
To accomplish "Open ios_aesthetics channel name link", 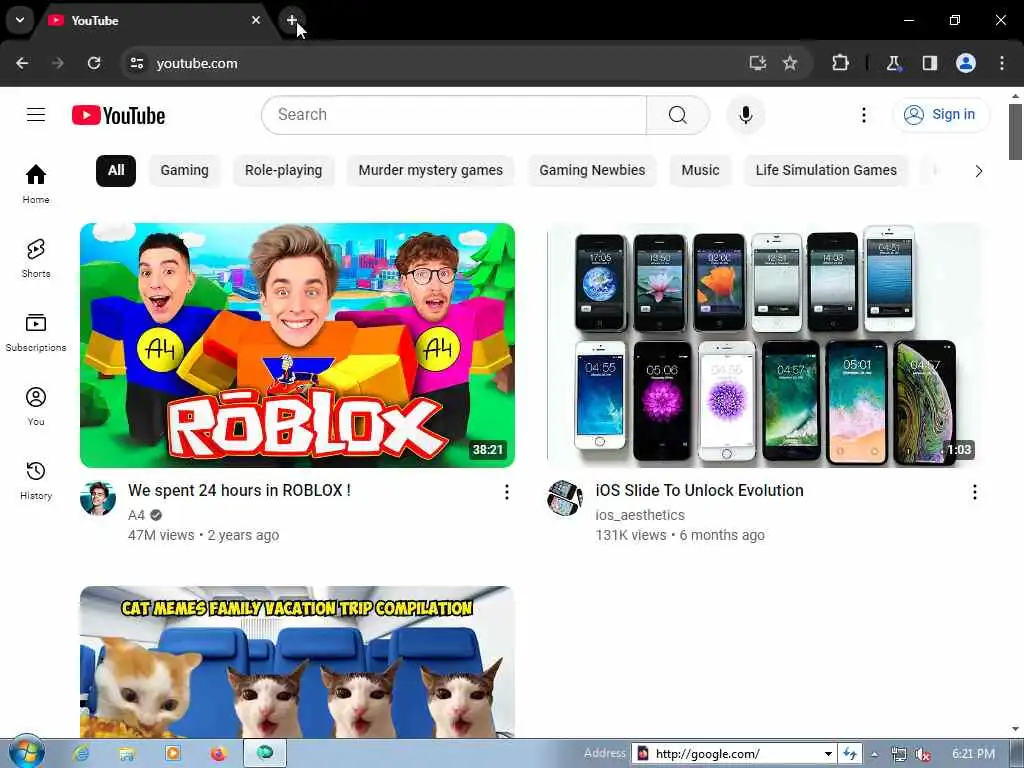I will pyautogui.click(x=640, y=515).
